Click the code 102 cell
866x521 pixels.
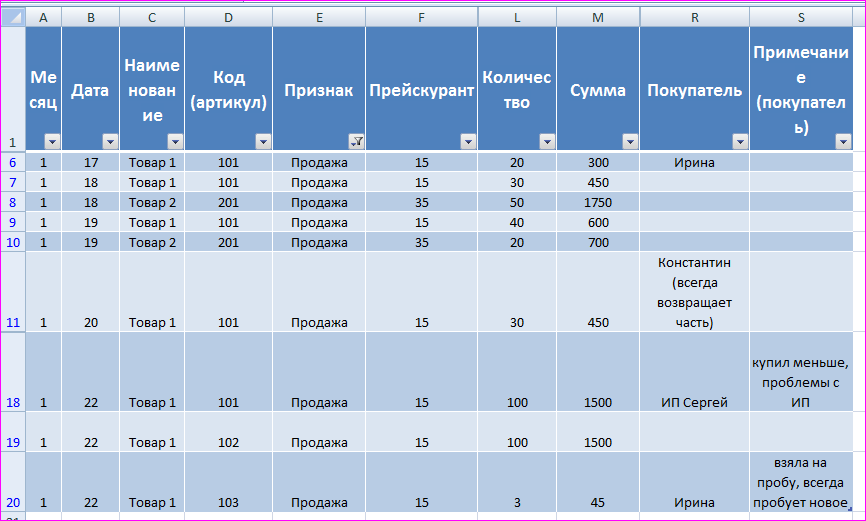229,432
